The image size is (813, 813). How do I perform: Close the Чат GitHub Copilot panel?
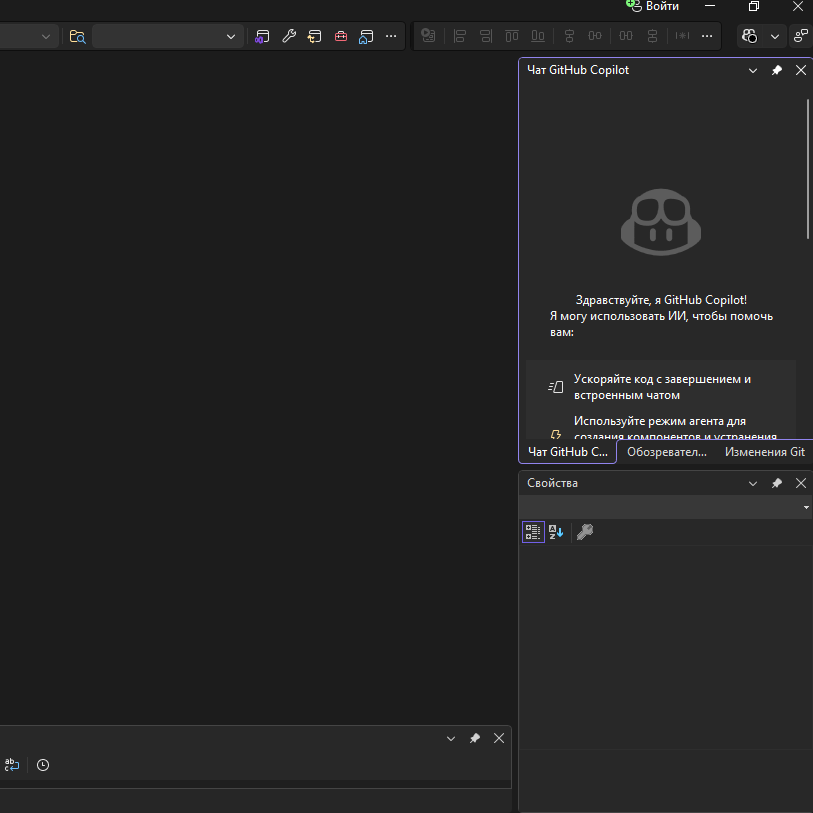(x=801, y=71)
